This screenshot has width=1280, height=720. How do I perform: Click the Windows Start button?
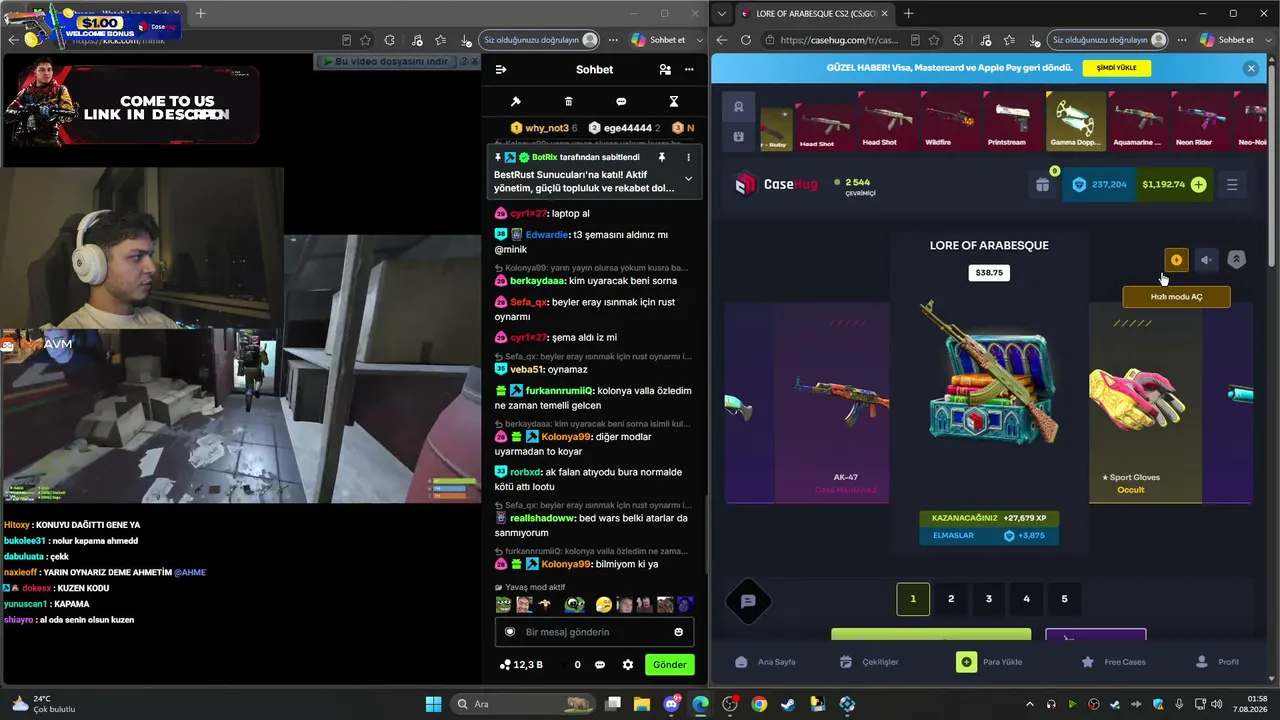coord(433,704)
